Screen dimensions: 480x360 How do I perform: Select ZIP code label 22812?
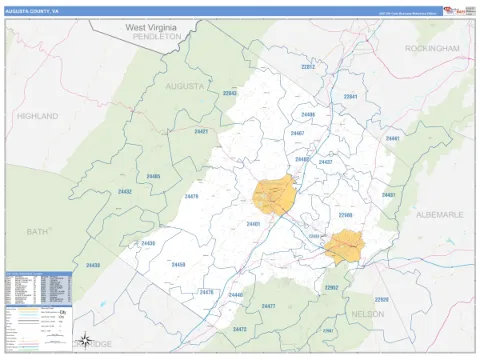coord(308,67)
